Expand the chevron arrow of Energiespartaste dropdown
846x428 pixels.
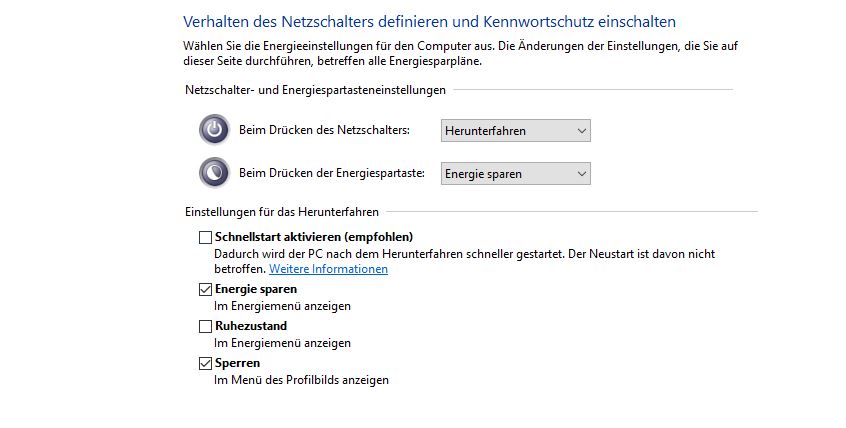[581, 174]
